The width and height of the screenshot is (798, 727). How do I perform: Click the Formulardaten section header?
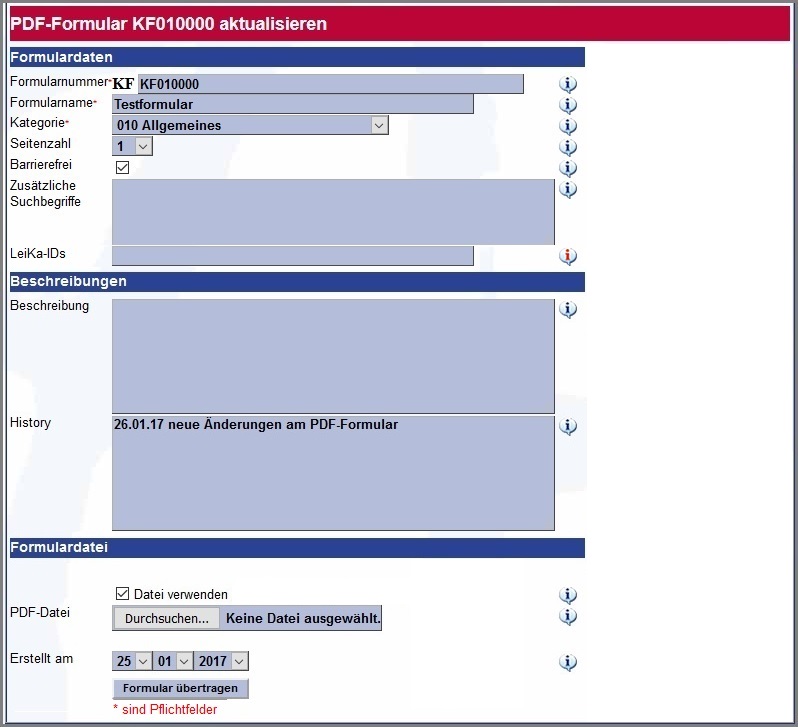click(x=297, y=57)
